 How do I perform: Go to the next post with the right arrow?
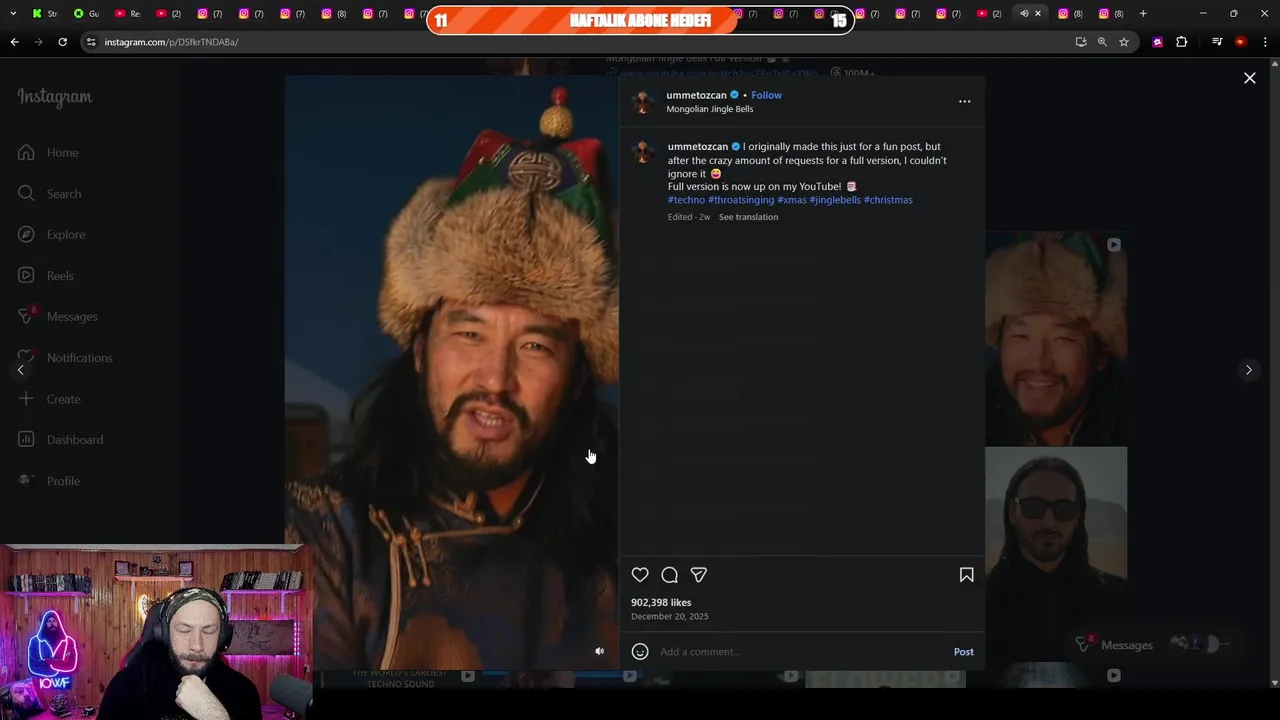1248,370
